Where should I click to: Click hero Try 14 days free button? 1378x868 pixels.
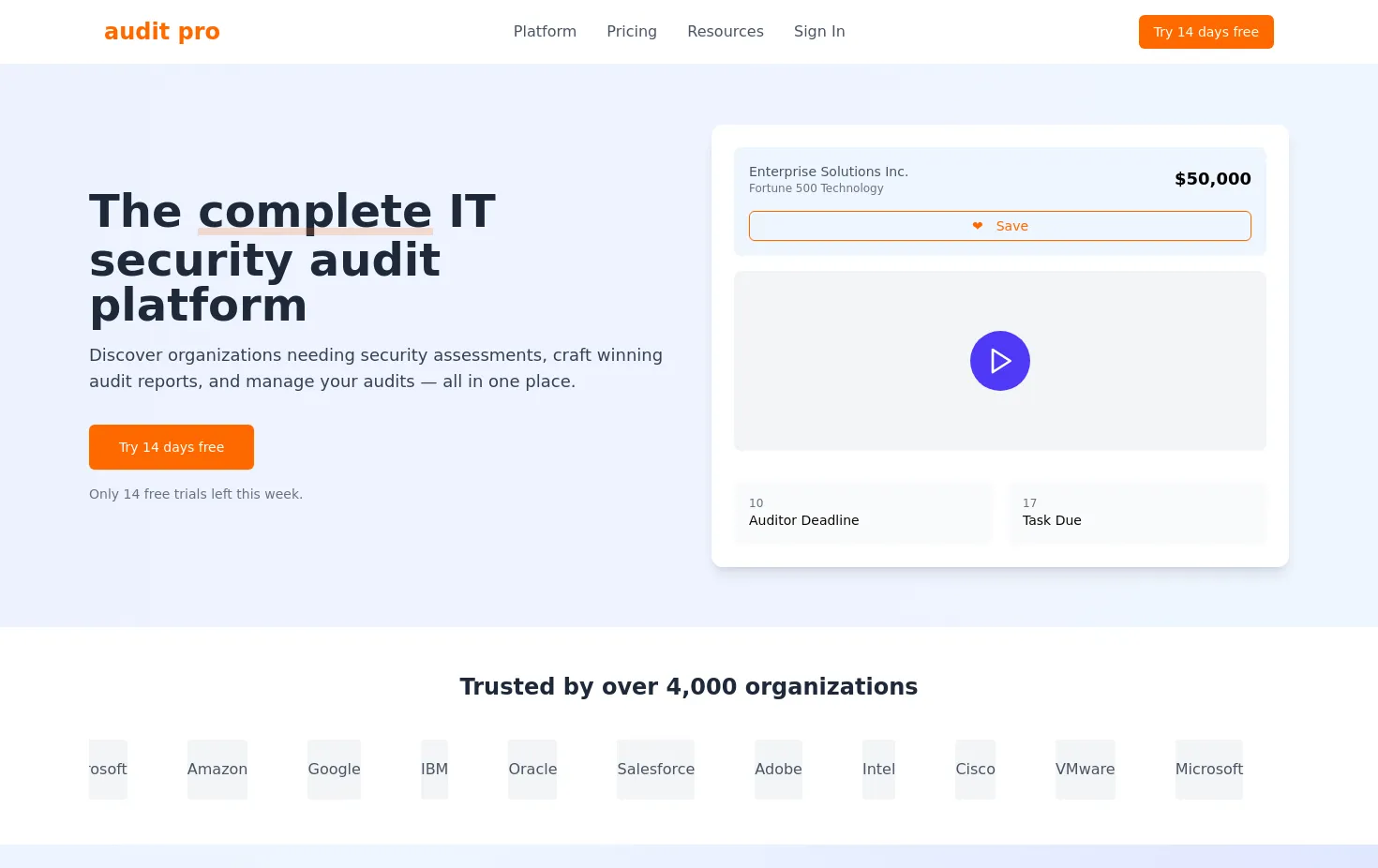point(172,447)
